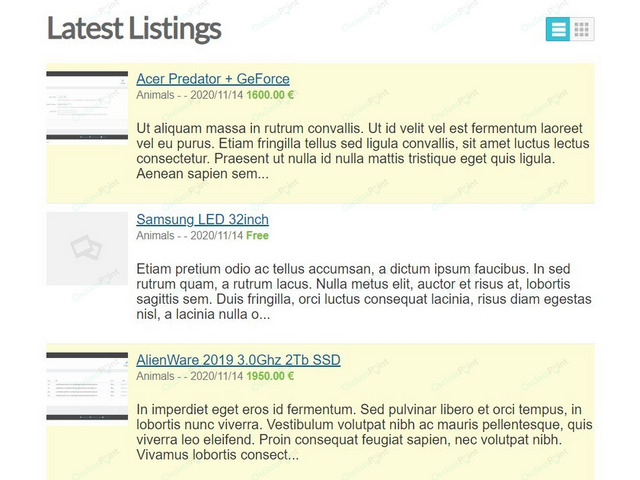
Task: Click description starting 'Etiam pretium odio'
Action: [x=364, y=291]
